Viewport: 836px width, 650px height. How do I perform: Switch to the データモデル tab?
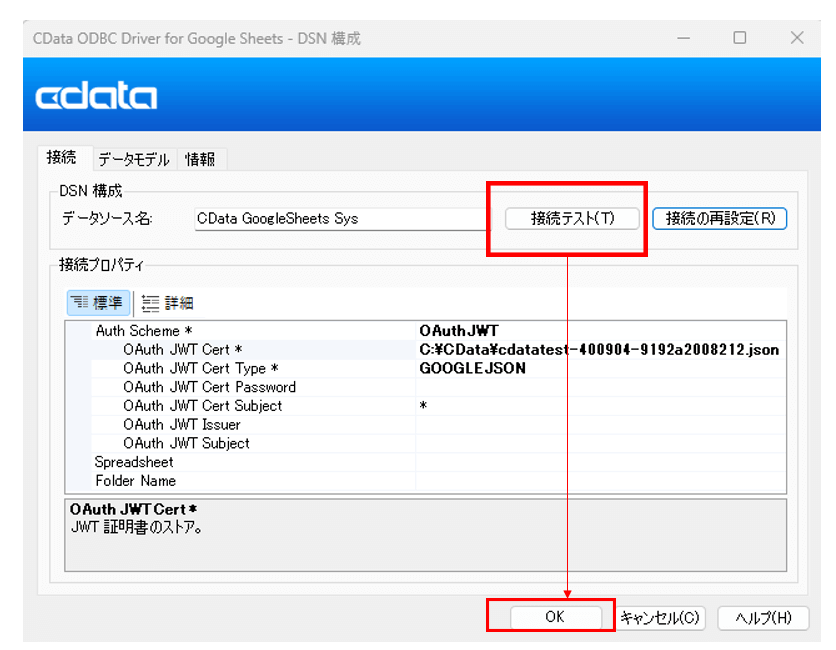pos(134,159)
